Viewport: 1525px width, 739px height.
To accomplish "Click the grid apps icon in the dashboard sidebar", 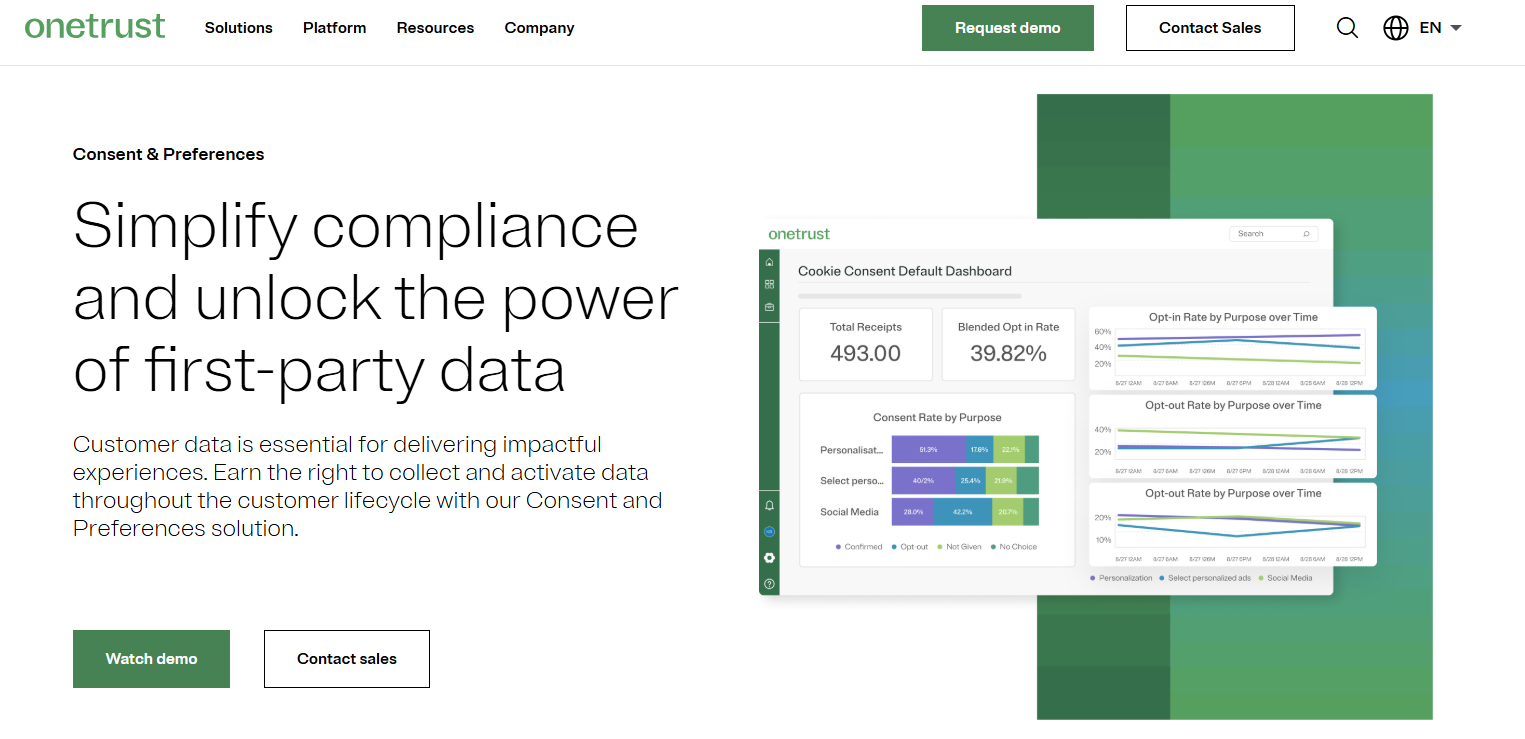I will [x=769, y=284].
